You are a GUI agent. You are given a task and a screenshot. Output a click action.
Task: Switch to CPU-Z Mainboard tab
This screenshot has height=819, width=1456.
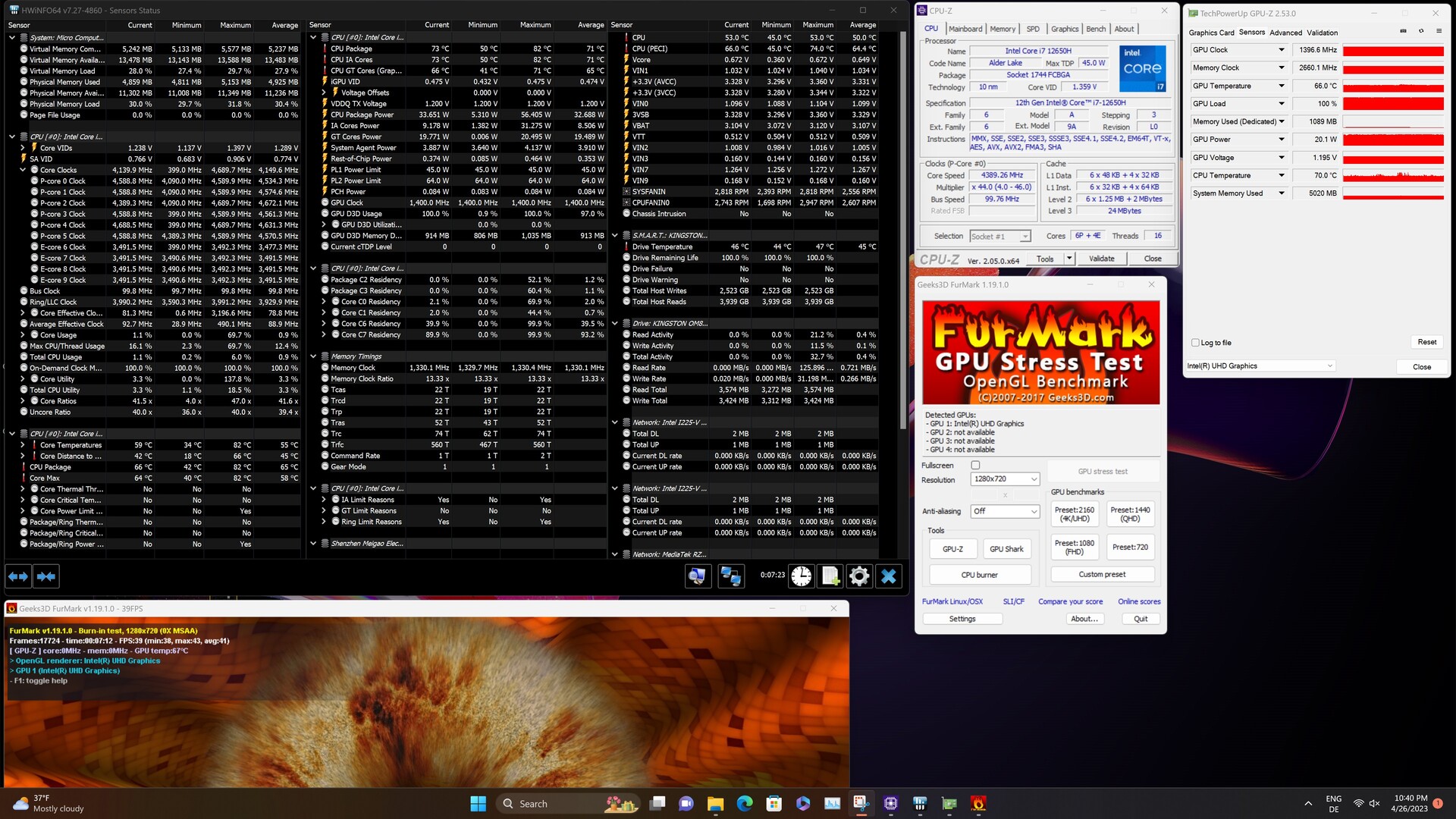click(x=965, y=29)
